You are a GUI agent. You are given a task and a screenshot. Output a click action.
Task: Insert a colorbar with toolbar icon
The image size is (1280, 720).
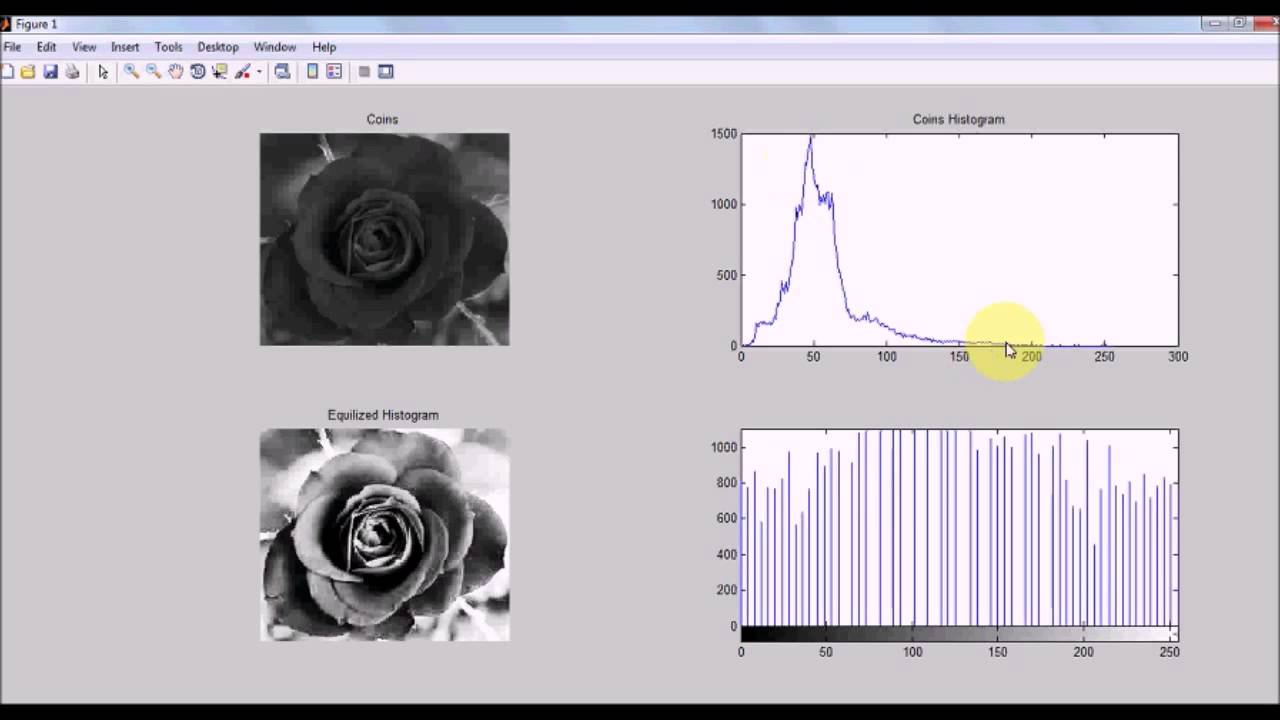coord(312,72)
